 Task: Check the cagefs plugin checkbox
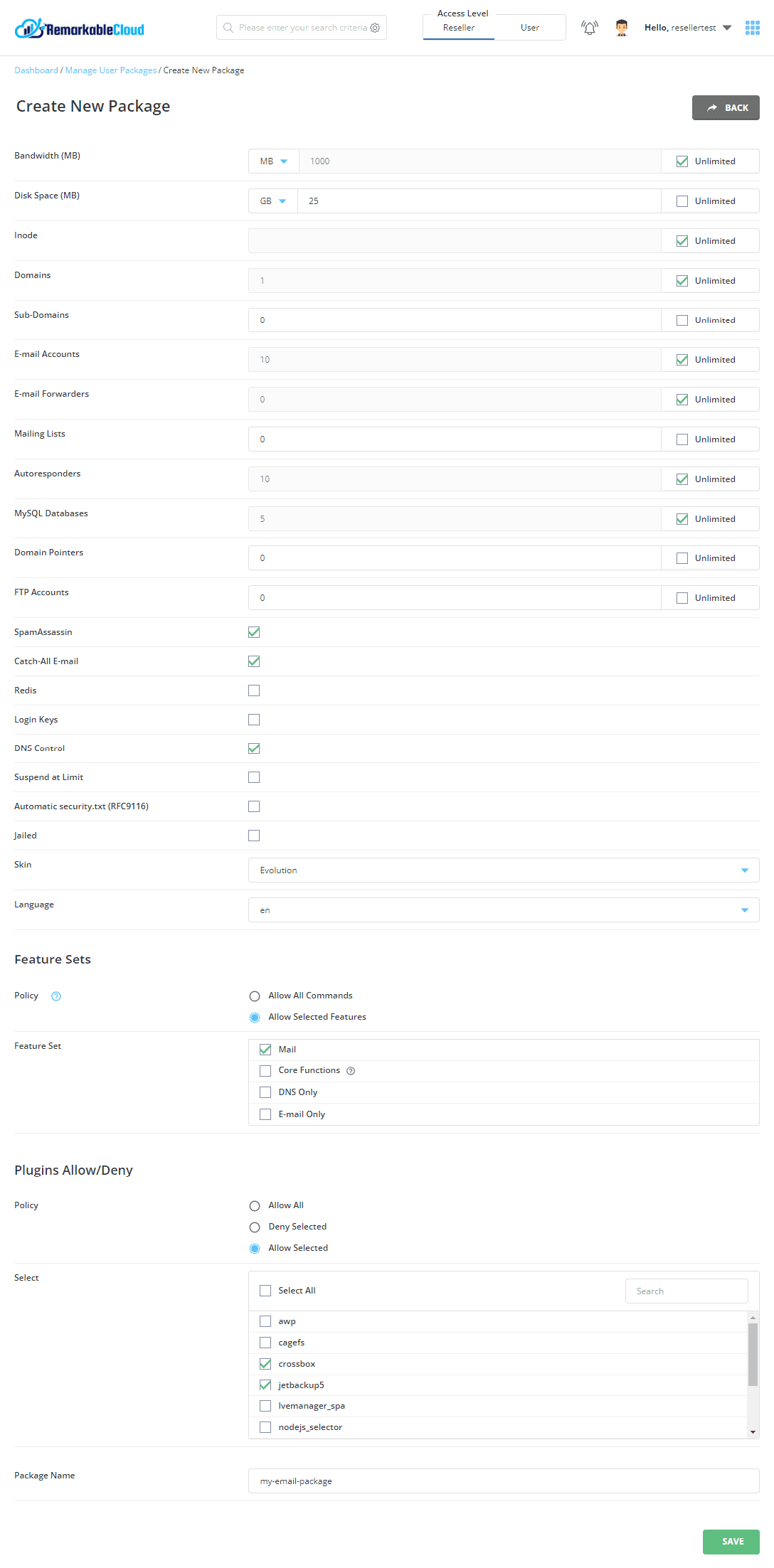(x=265, y=1343)
